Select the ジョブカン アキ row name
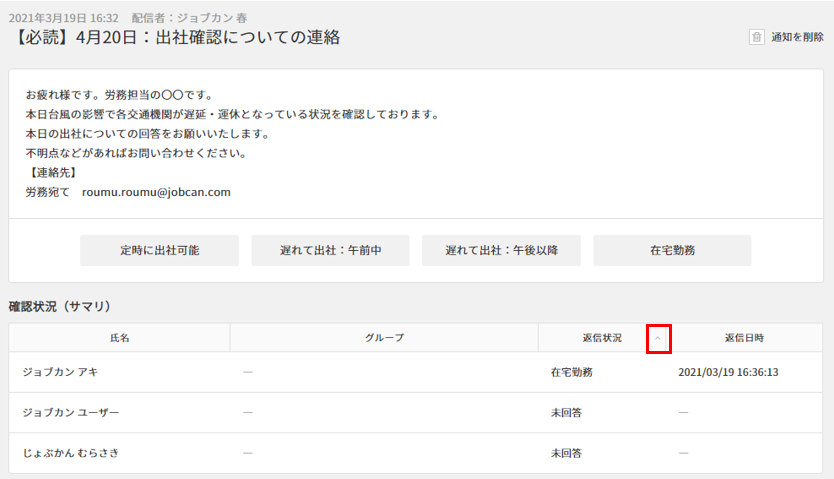Viewport: 834px width, 479px height. tap(60, 372)
